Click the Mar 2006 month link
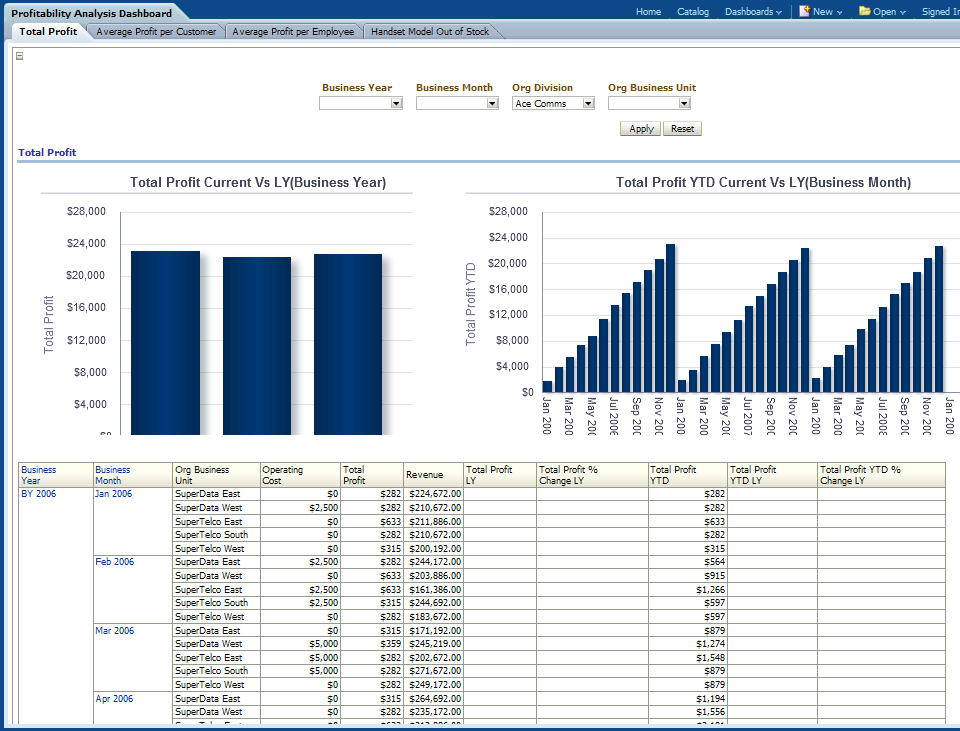960x731 pixels. coord(114,631)
